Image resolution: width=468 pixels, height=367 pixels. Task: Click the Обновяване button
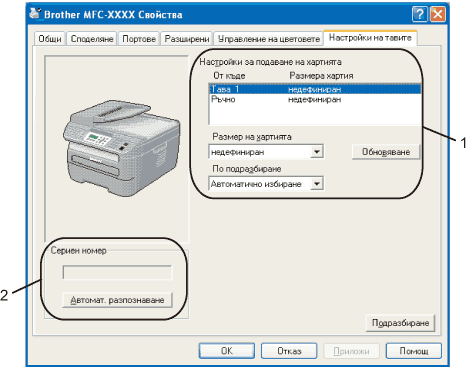[x=386, y=152]
